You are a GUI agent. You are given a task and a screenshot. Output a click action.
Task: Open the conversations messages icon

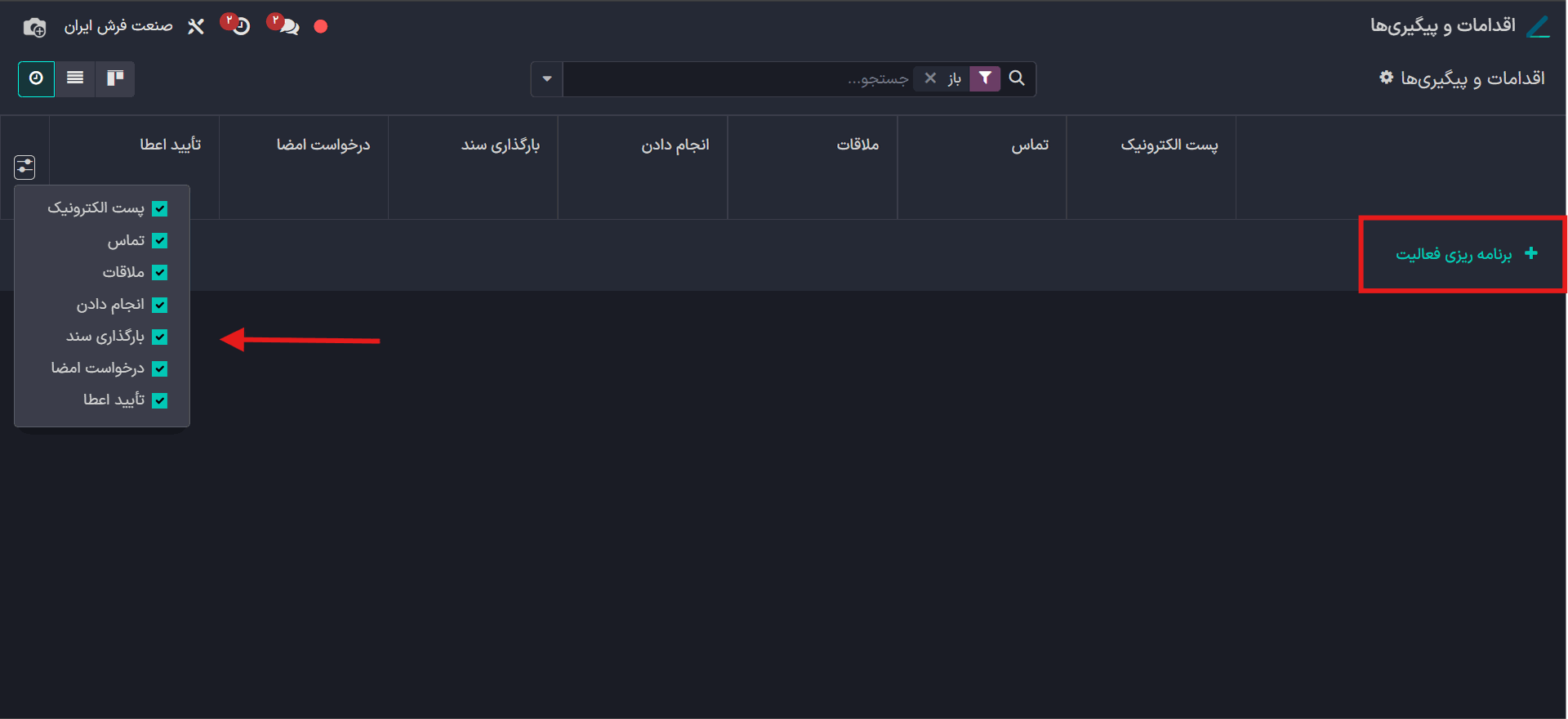[x=287, y=26]
